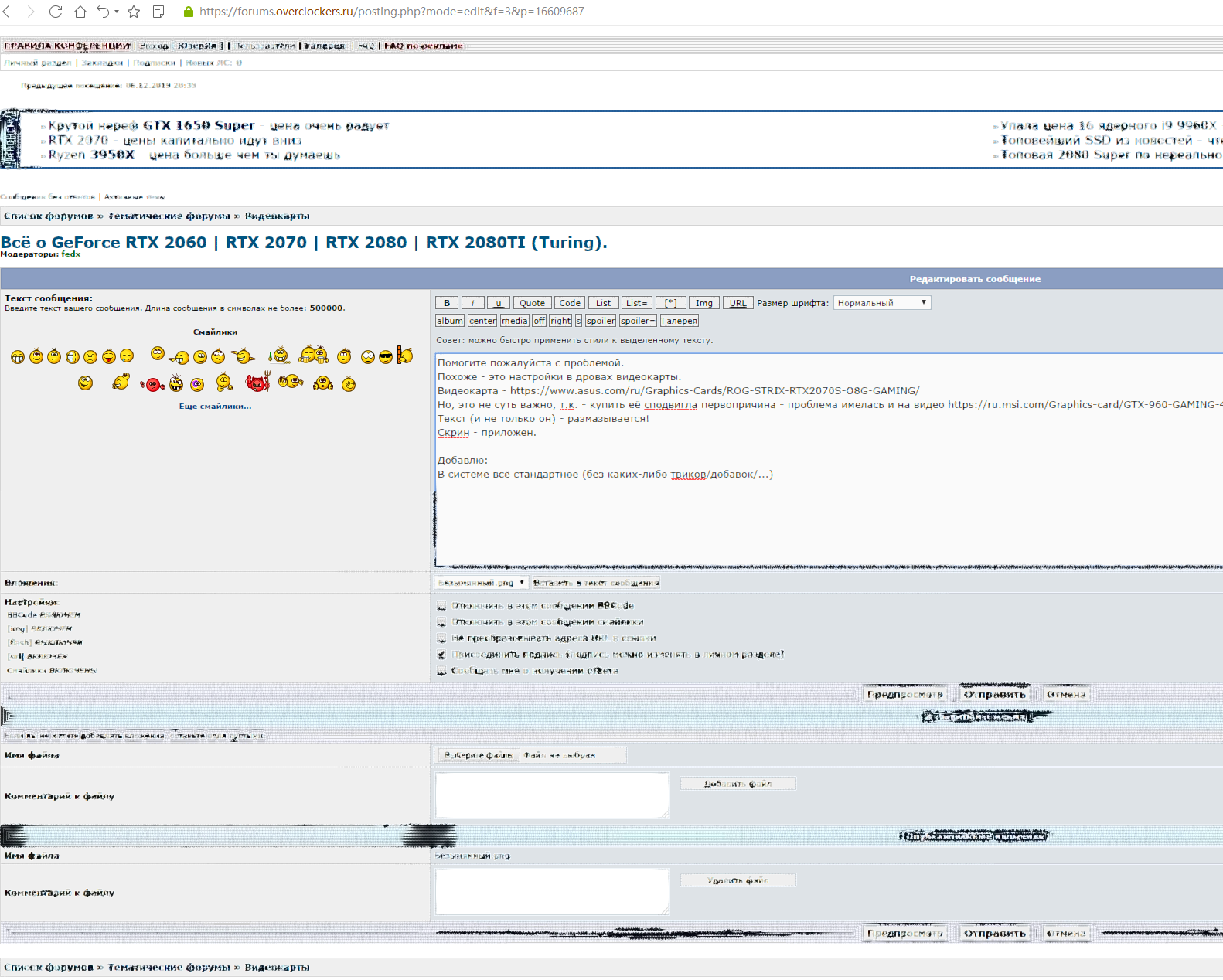This screenshot has height=980, width=1223.
Task: Open the Закладки link
Action: click(x=102, y=63)
